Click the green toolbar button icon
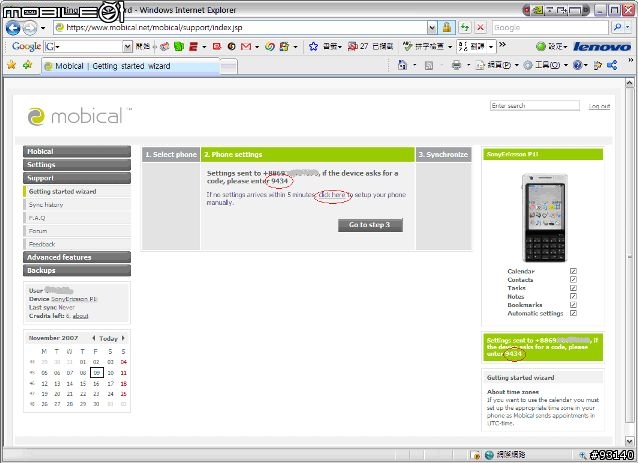The image size is (638, 463). [179, 46]
